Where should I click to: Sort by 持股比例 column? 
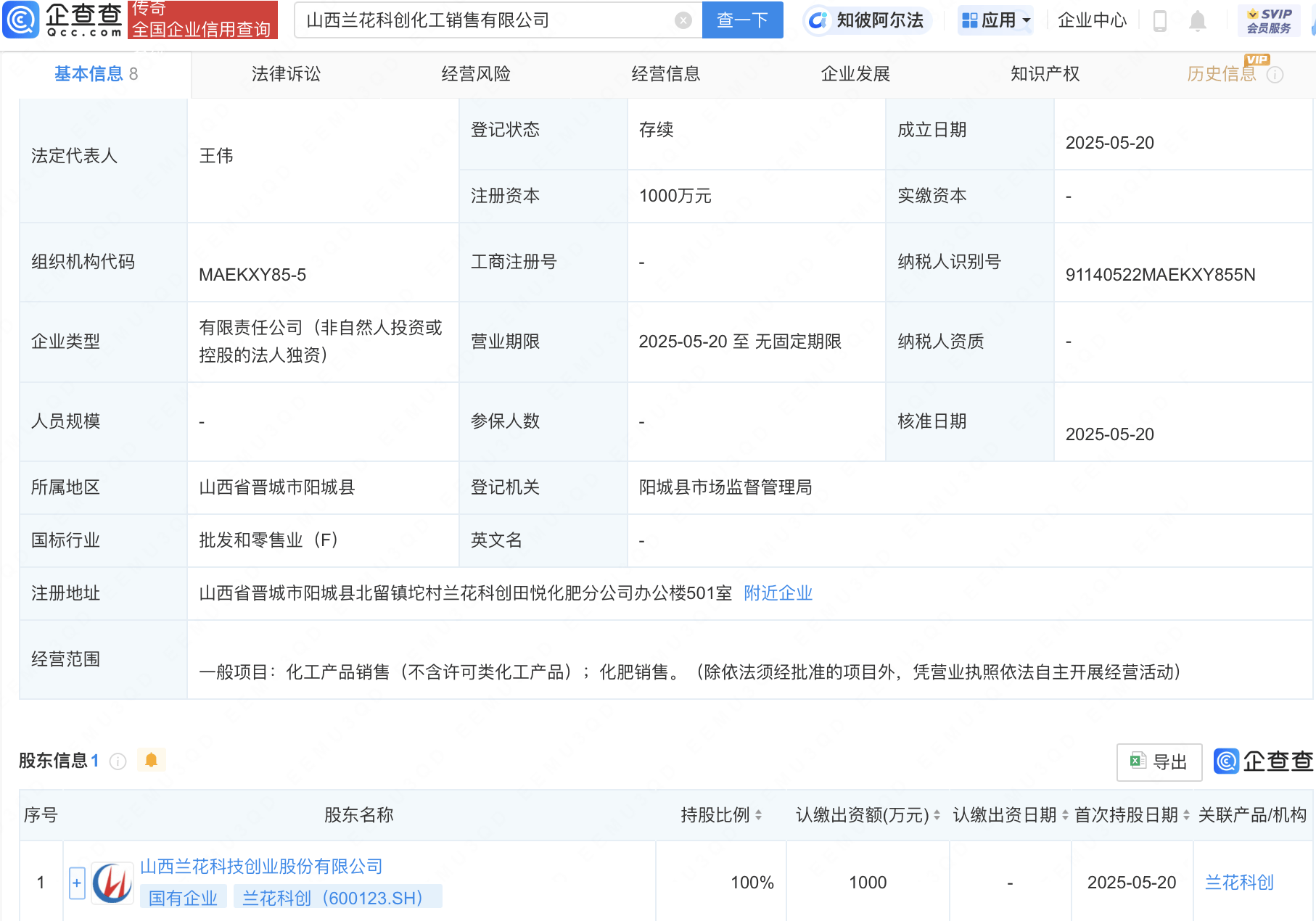pos(758,815)
